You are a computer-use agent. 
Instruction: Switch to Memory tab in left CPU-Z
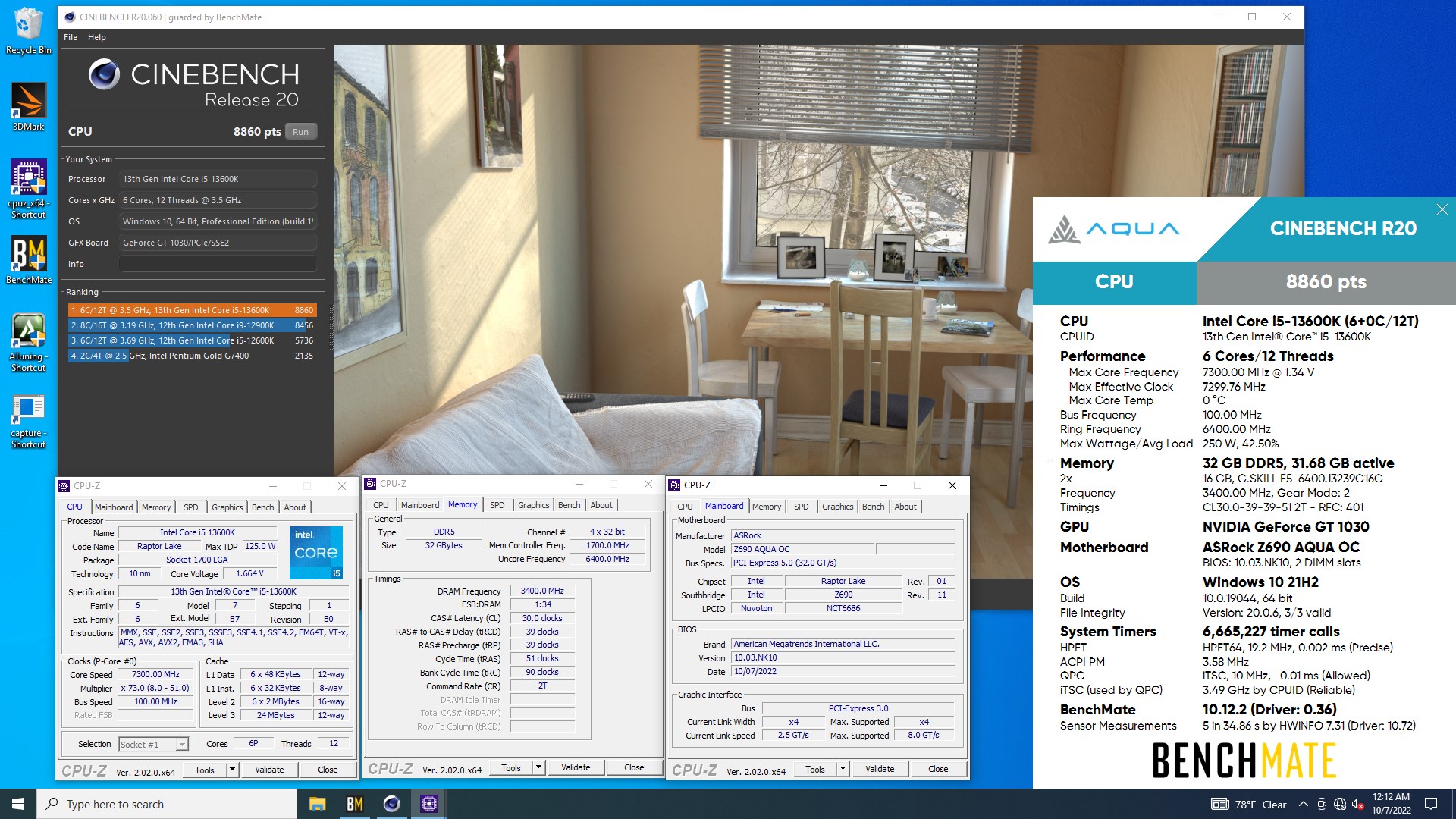(156, 507)
